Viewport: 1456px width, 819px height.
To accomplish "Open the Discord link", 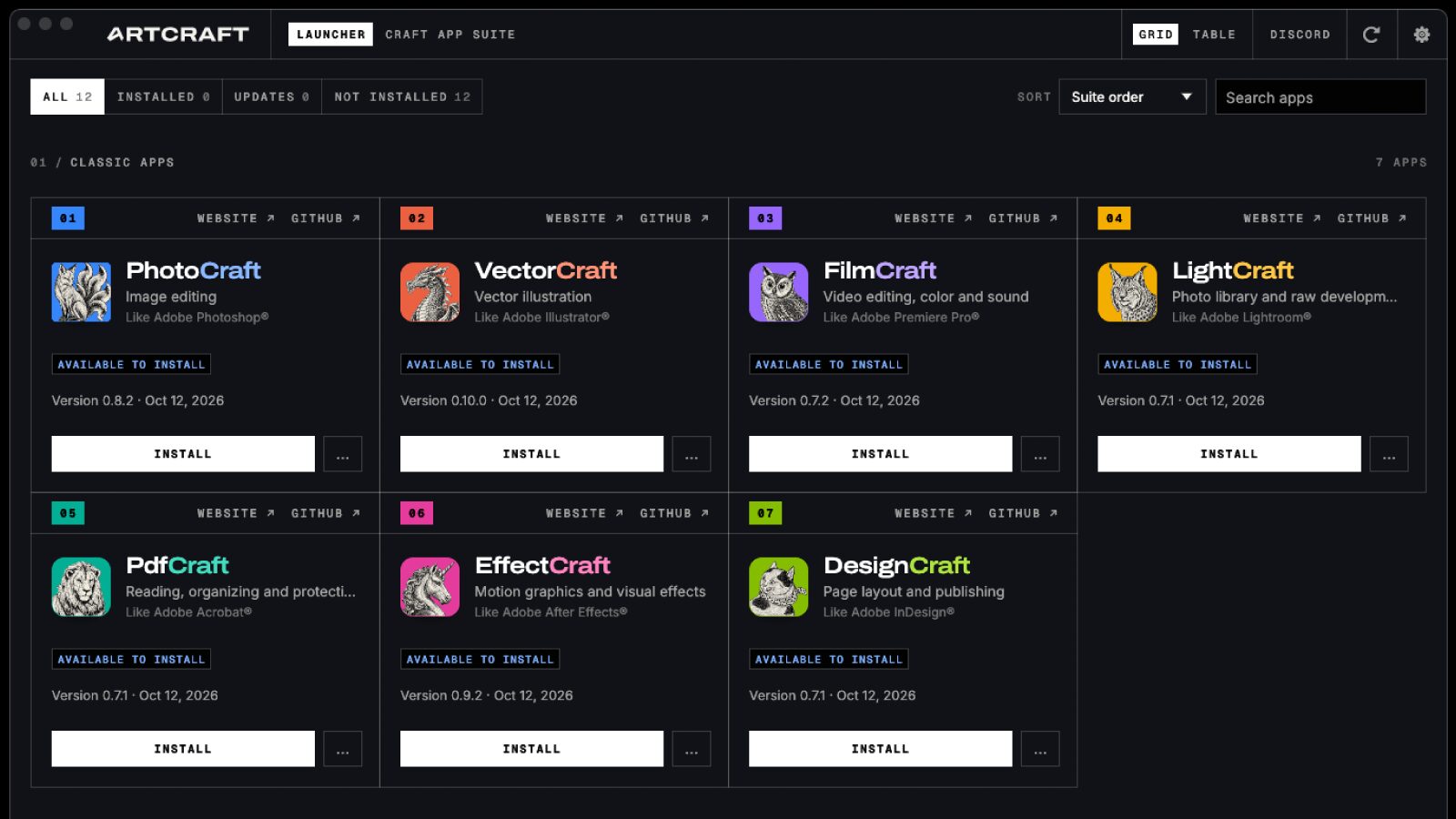I will (1299, 35).
